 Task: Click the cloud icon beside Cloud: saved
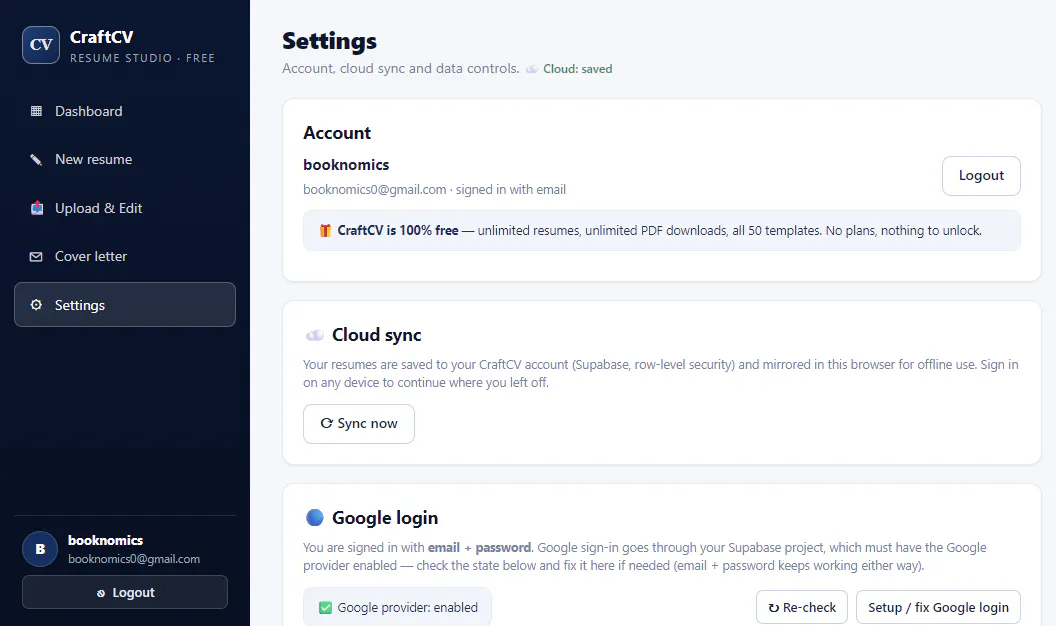[532, 69]
